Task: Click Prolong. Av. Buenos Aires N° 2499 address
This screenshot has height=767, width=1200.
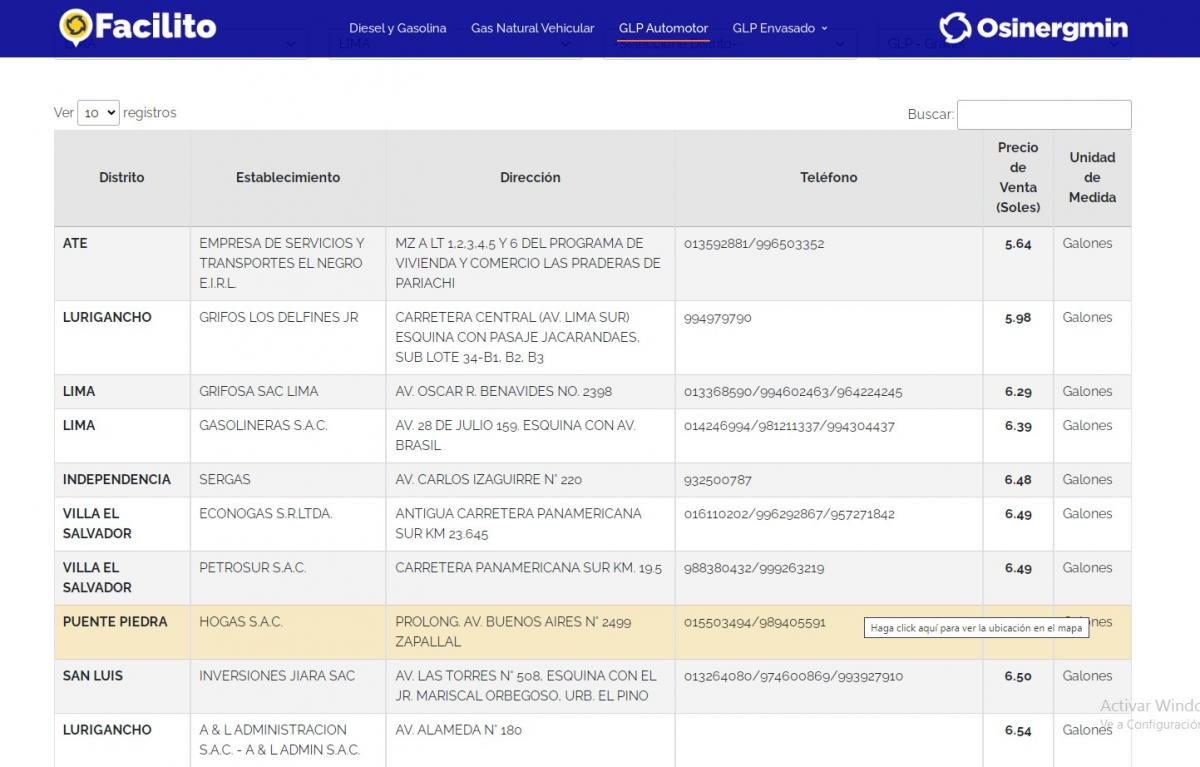Action: (513, 632)
